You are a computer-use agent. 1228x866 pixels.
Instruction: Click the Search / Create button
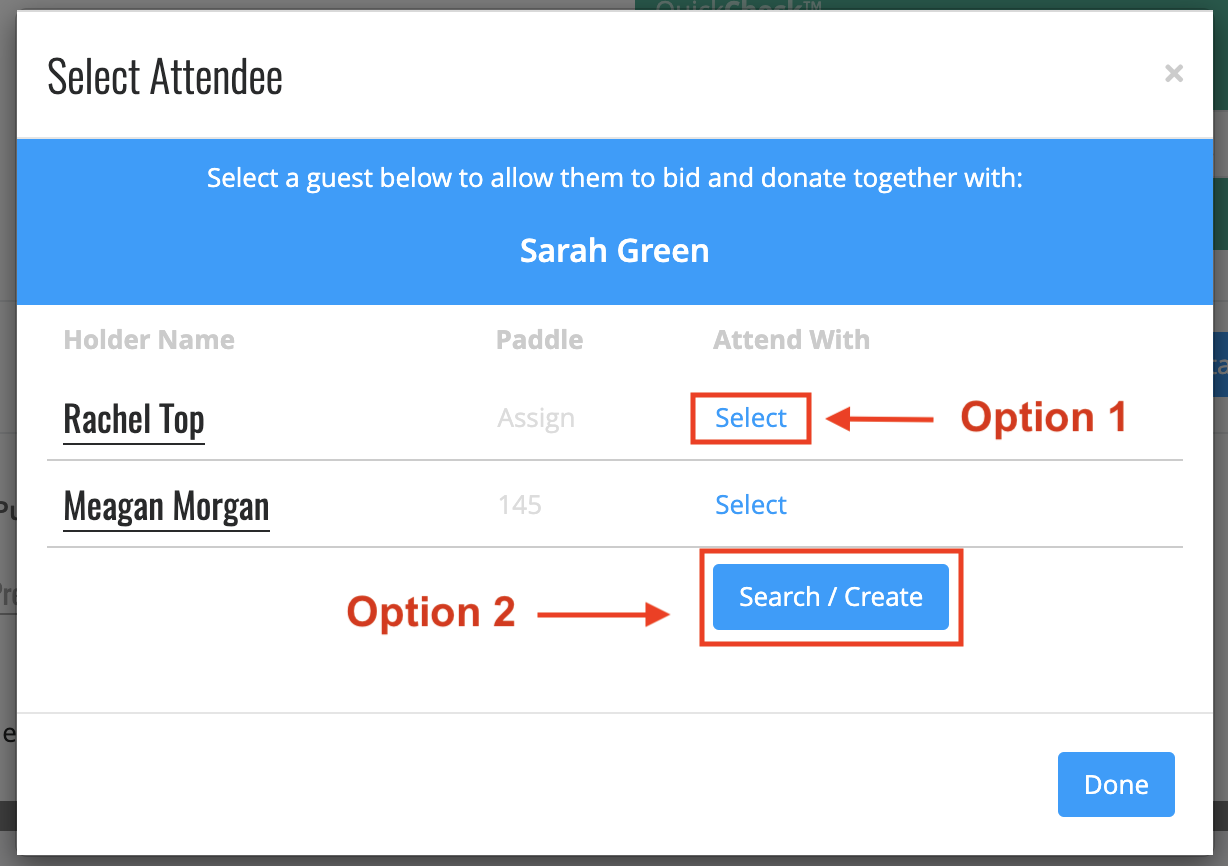tap(831, 597)
